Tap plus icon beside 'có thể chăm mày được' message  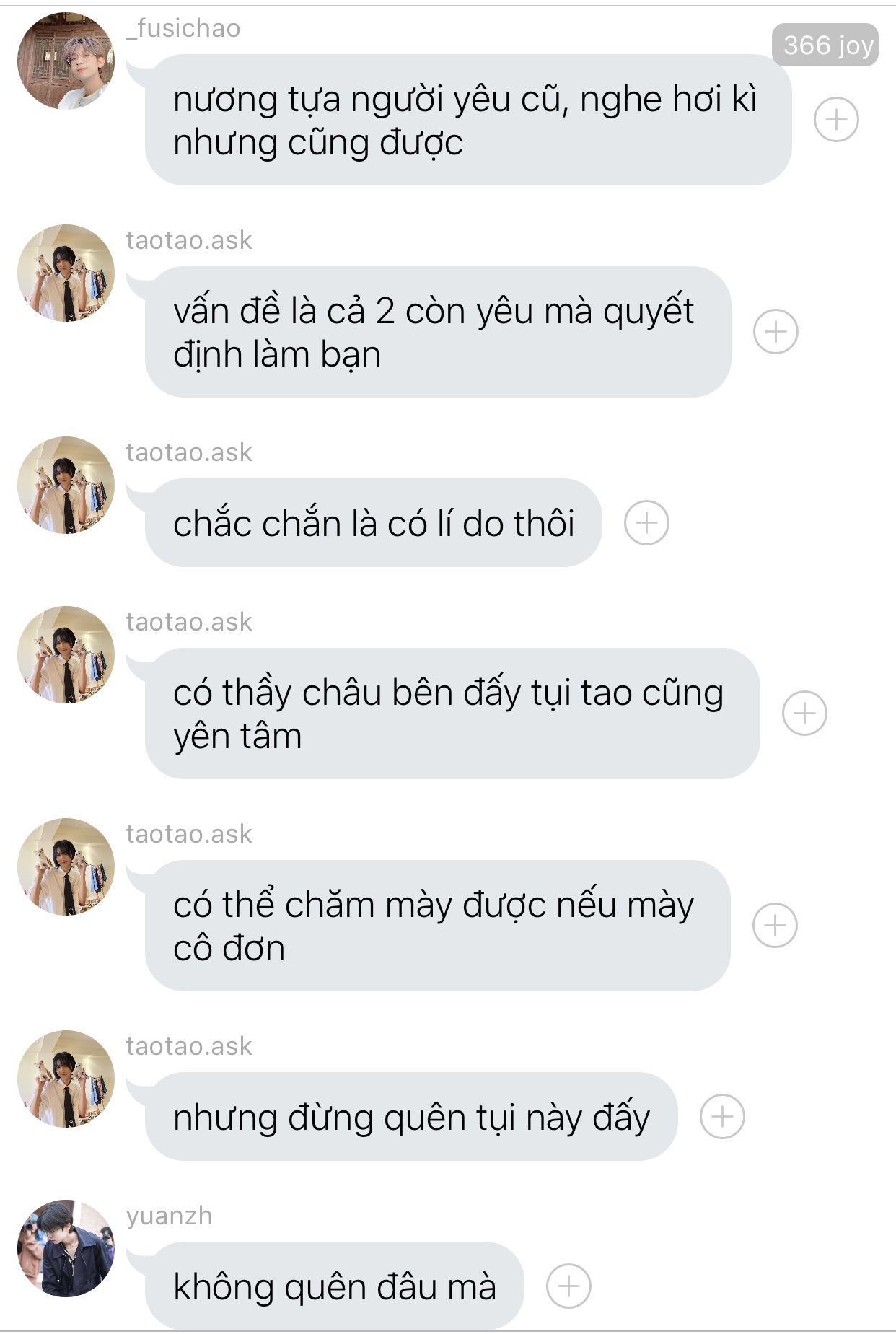click(775, 925)
